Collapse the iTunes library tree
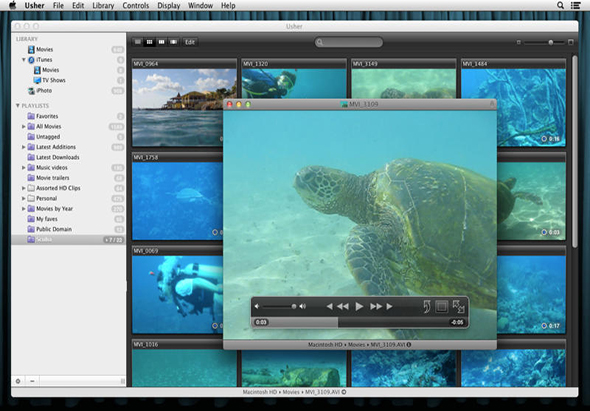The height and width of the screenshot is (411, 590). pyautogui.click(x=24, y=59)
